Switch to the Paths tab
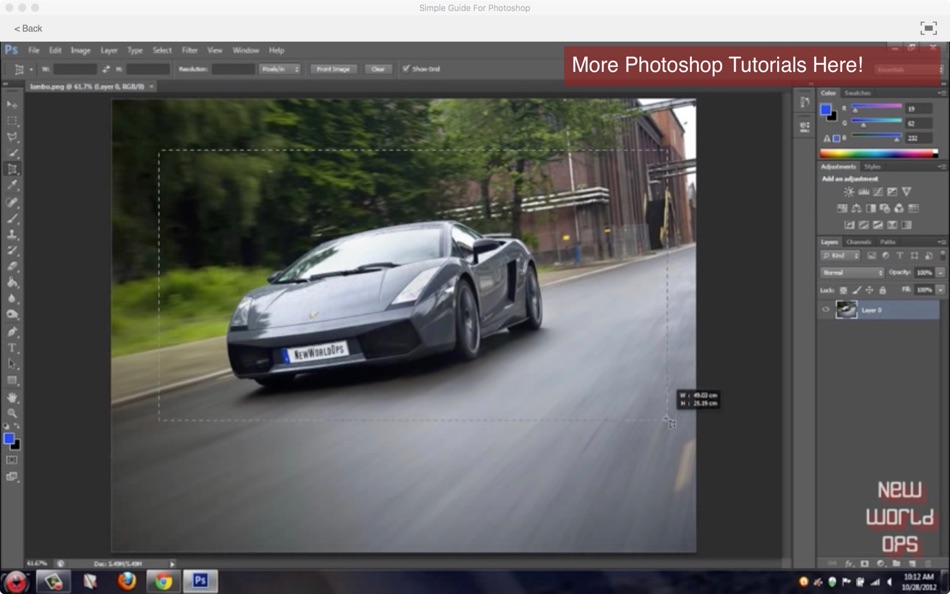This screenshot has height=594, width=950. click(888, 242)
